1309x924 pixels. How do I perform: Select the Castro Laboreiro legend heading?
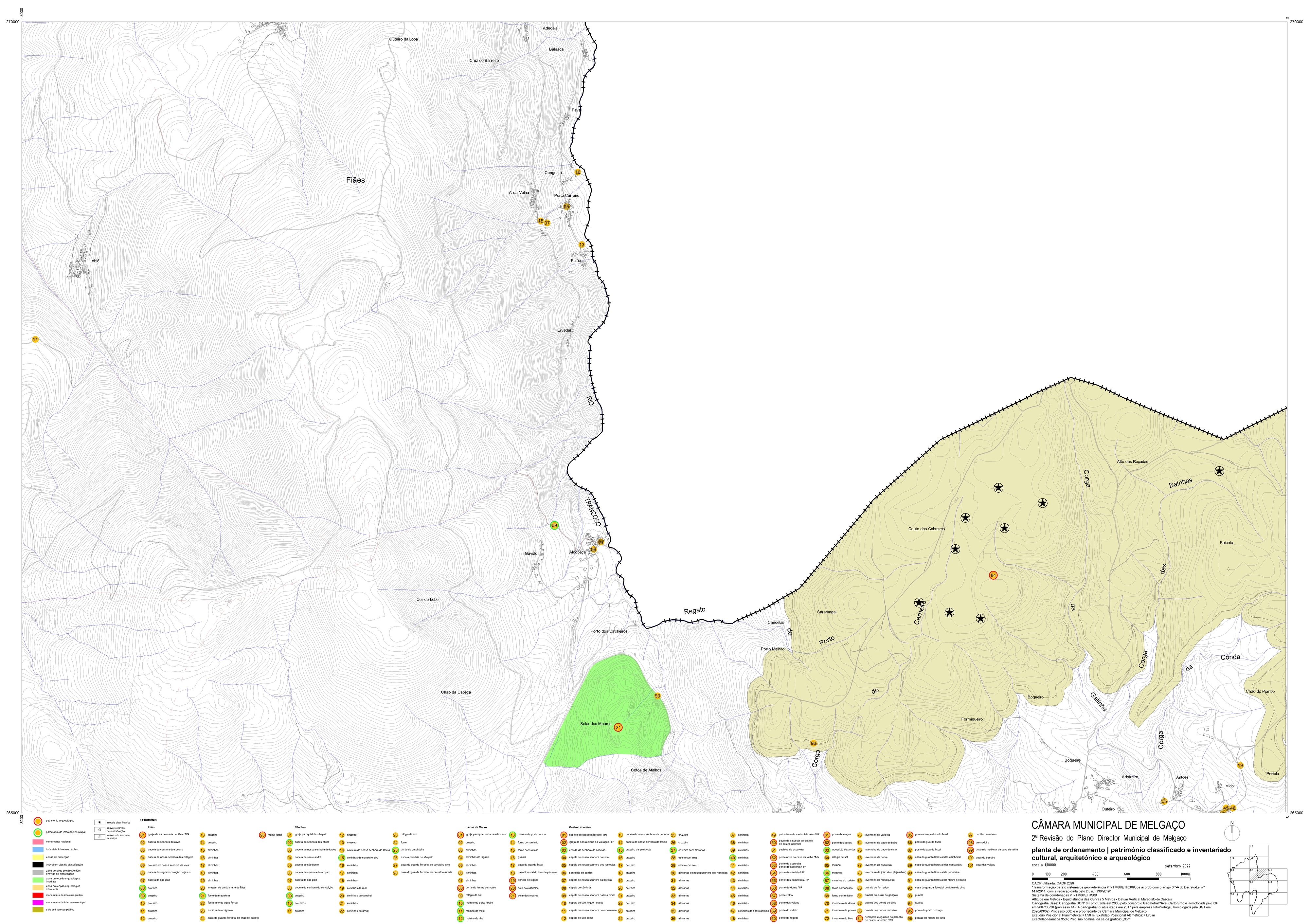click(x=579, y=827)
